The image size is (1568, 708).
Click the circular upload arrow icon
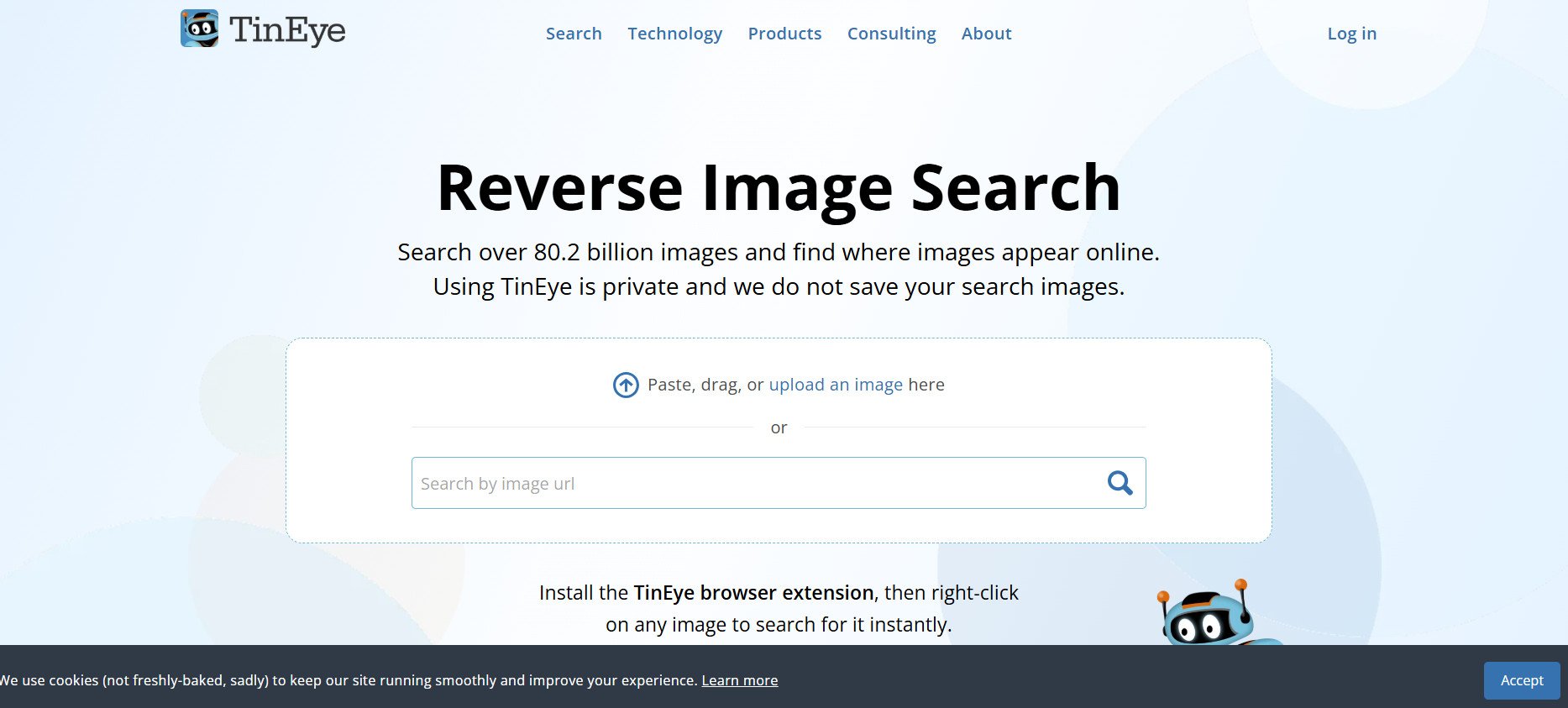tap(626, 385)
